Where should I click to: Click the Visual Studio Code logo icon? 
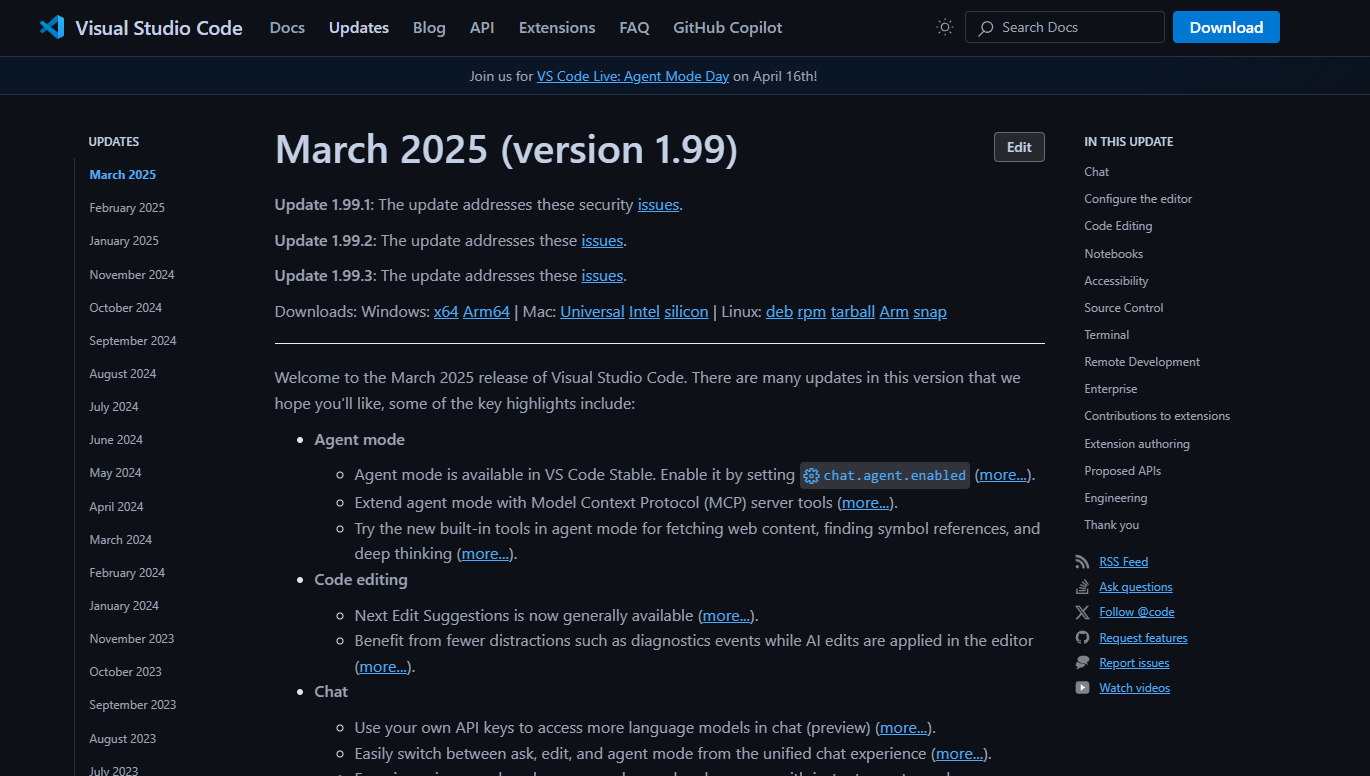(x=52, y=27)
